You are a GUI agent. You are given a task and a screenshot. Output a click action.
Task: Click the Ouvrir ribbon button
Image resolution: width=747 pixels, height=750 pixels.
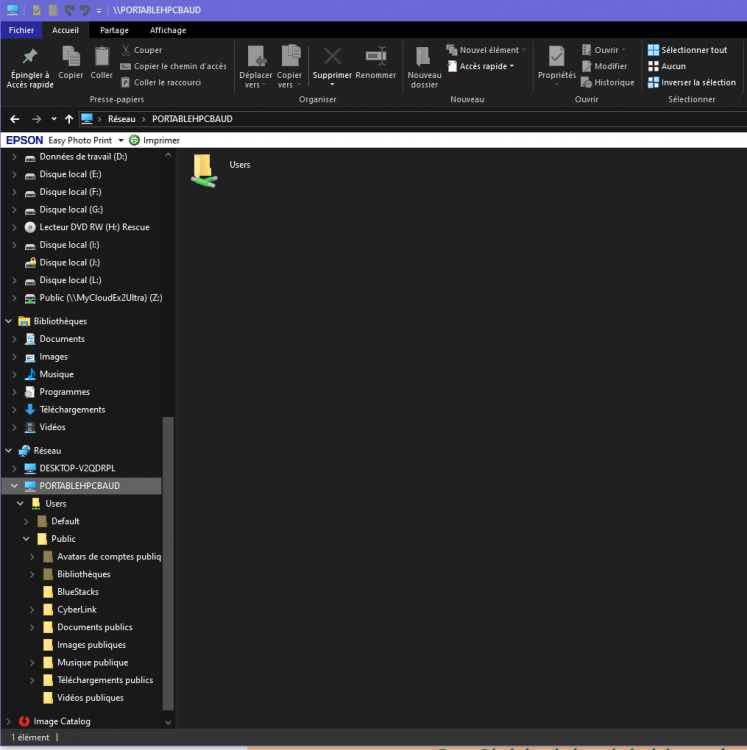pos(604,50)
